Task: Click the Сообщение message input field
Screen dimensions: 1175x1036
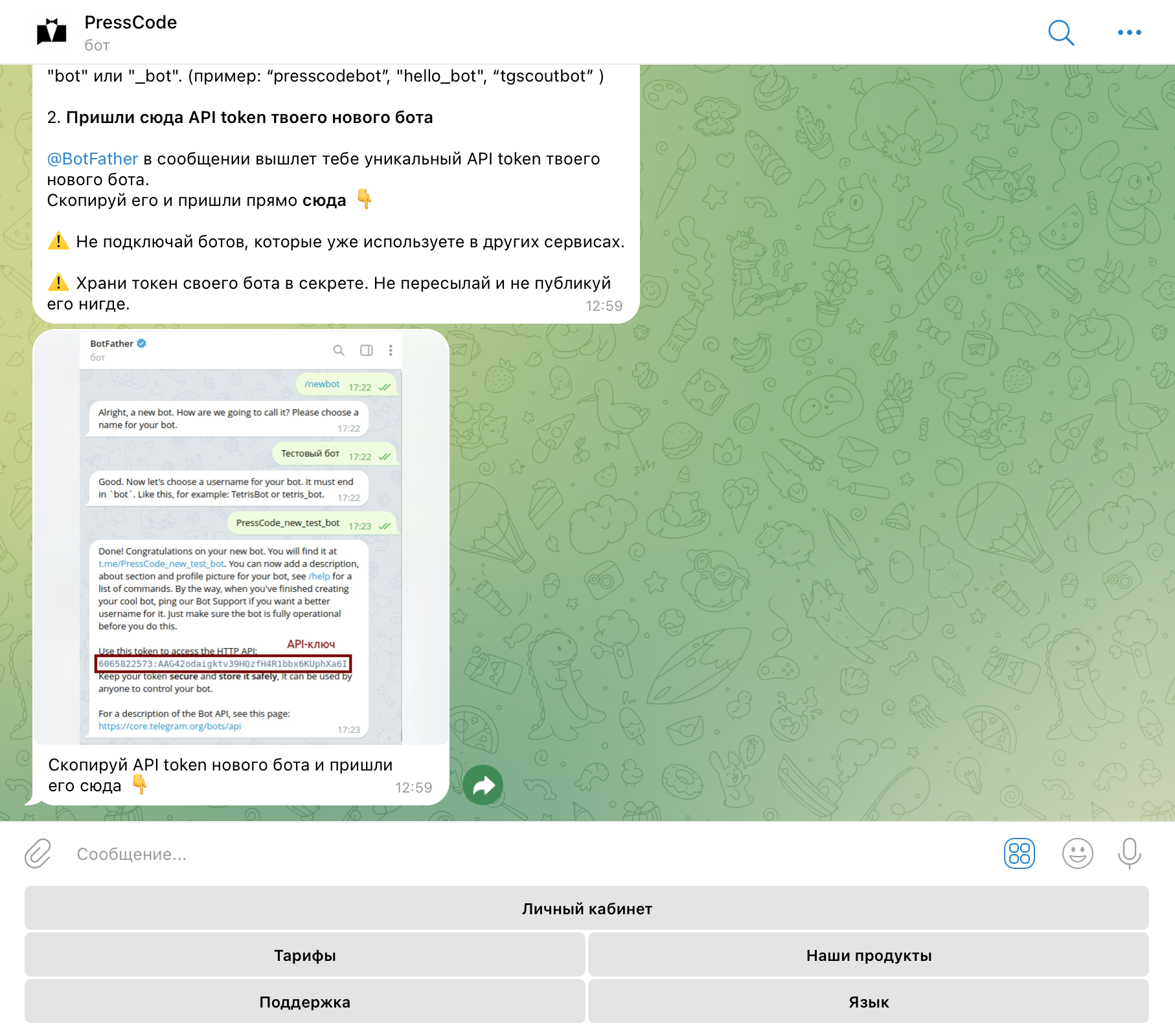Action: tap(259, 854)
